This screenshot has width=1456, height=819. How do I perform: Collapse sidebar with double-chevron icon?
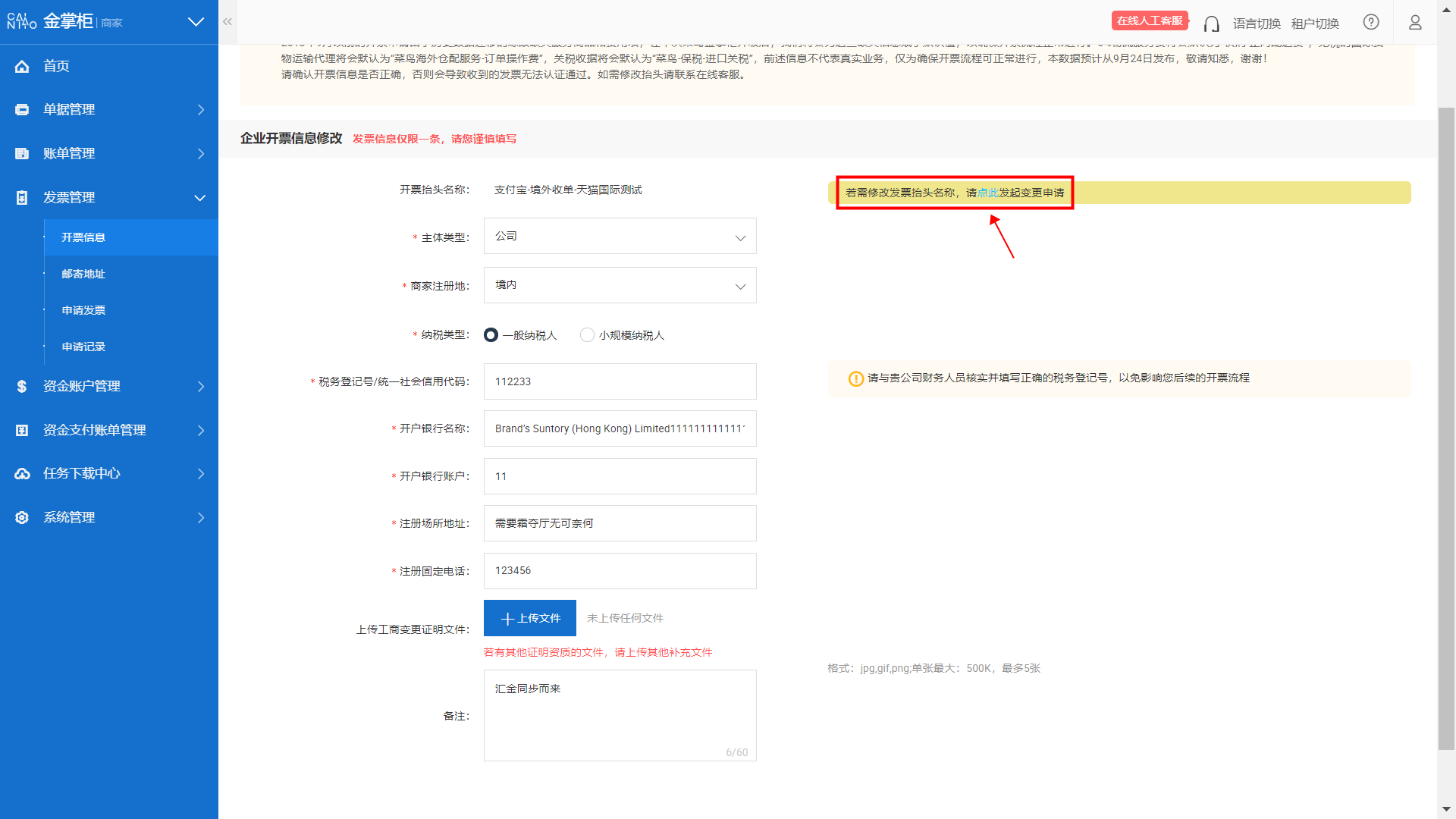227,22
